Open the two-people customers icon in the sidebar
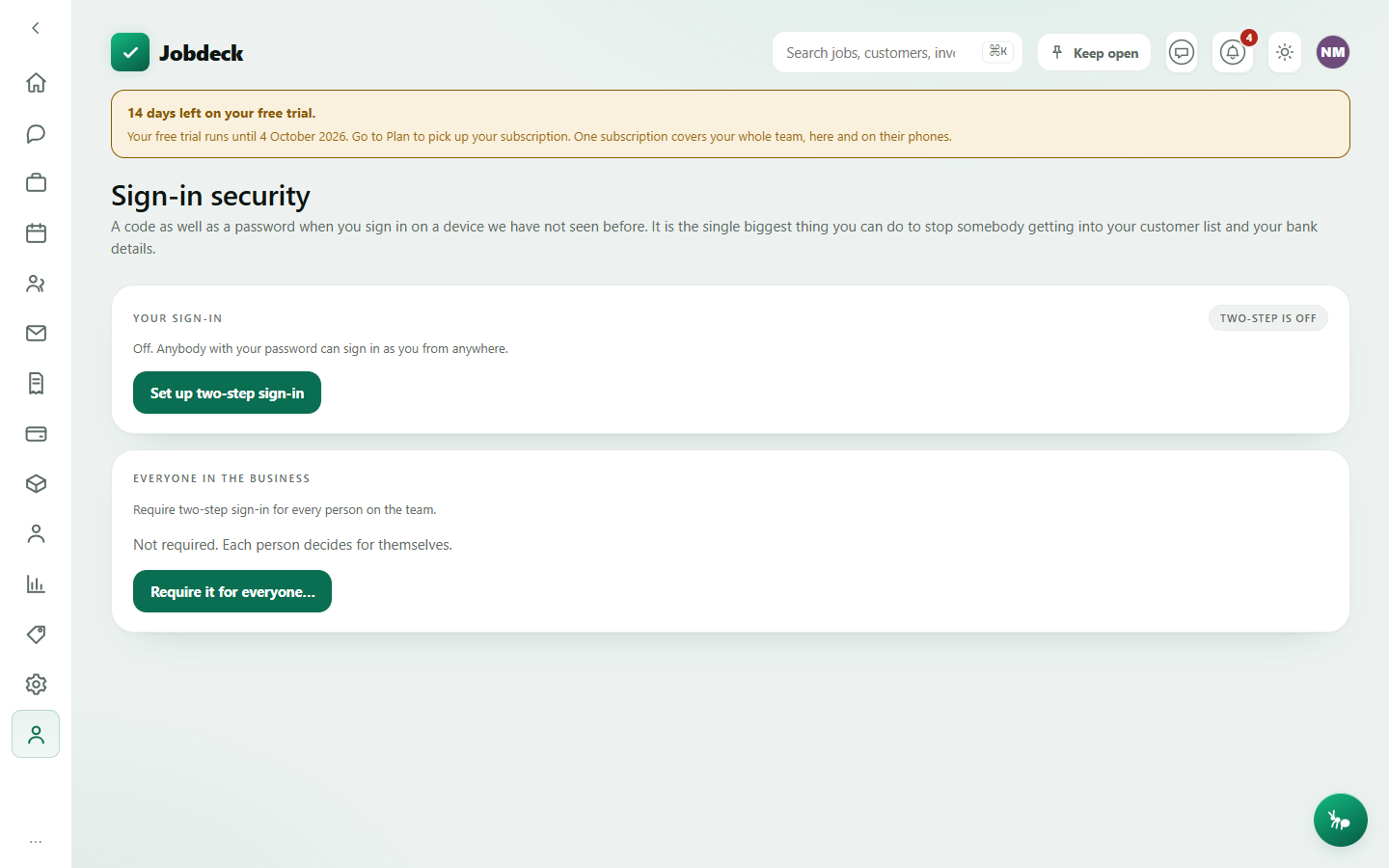 click(x=36, y=284)
